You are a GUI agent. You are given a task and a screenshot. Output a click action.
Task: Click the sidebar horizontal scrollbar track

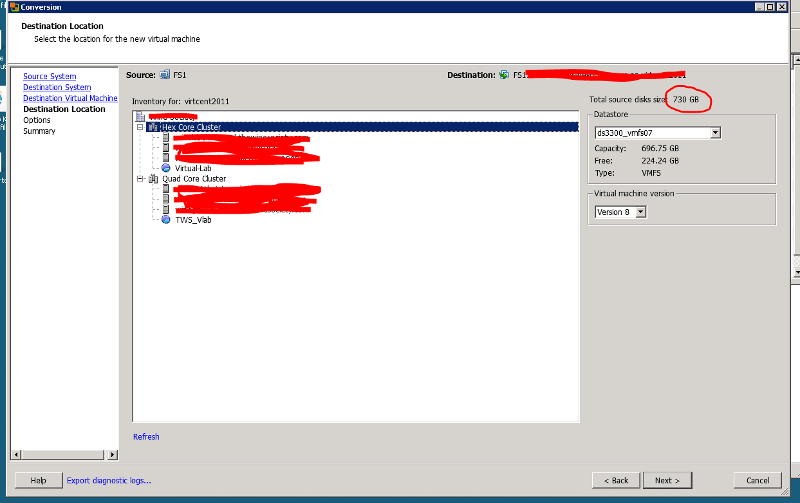point(65,455)
